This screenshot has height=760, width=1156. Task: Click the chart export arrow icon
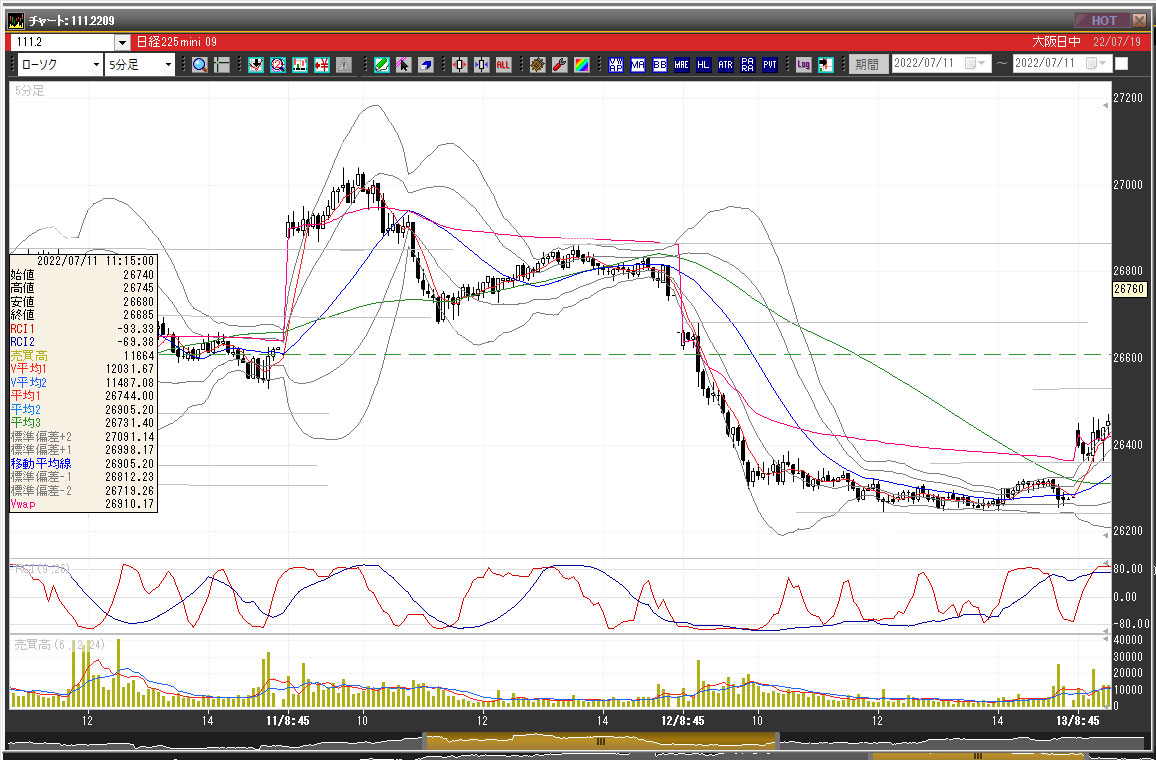826,65
